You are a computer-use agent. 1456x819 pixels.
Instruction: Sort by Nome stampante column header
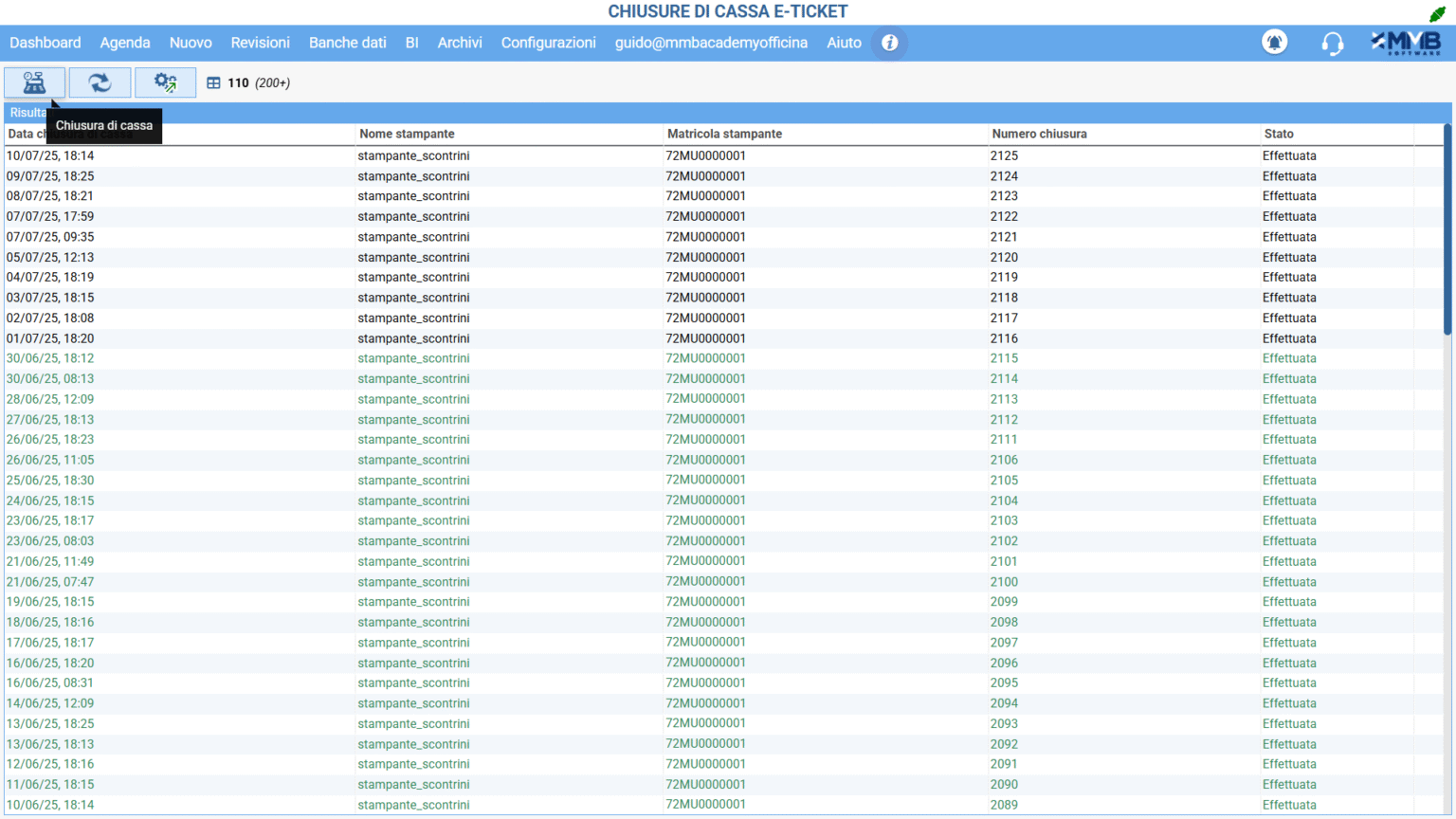407,134
